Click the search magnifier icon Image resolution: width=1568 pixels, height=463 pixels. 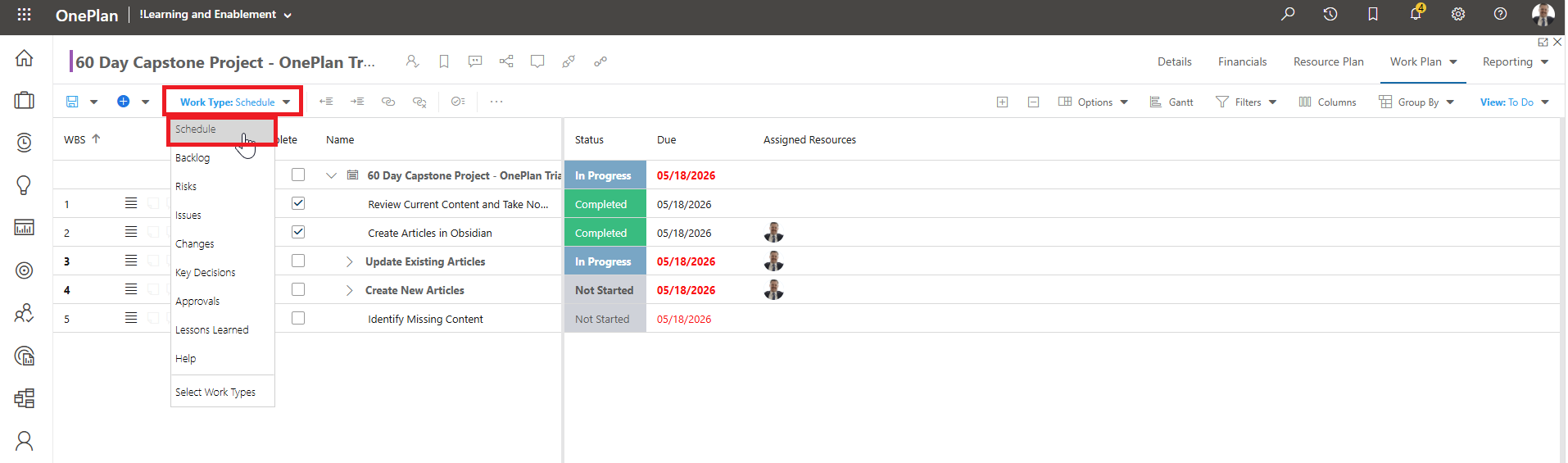[x=1288, y=14]
